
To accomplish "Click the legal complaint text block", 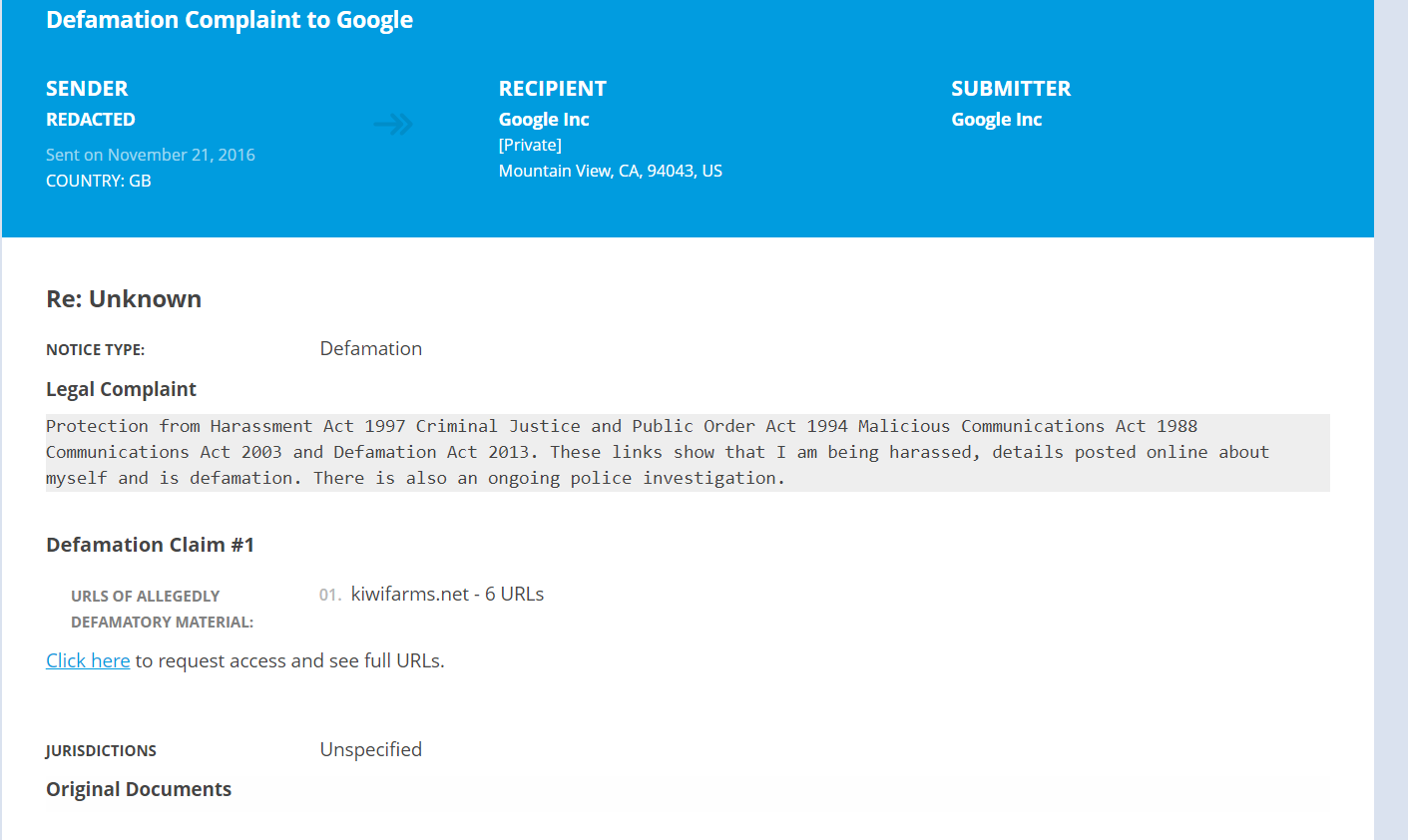I will click(688, 452).
